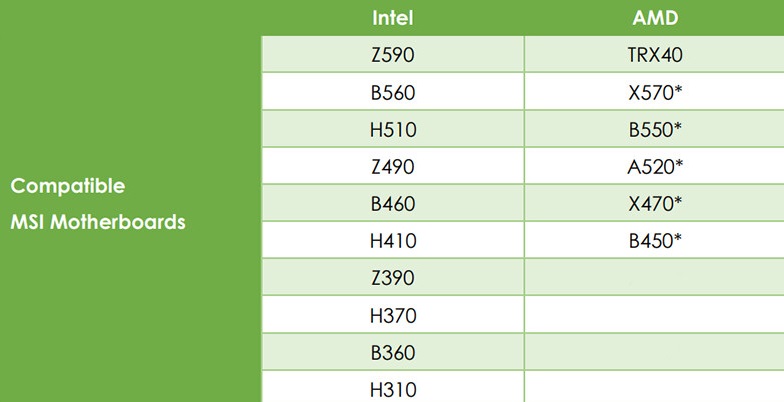This screenshot has height=402, width=784.
Task: Click the X470* entry
Action: click(x=654, y=203)
